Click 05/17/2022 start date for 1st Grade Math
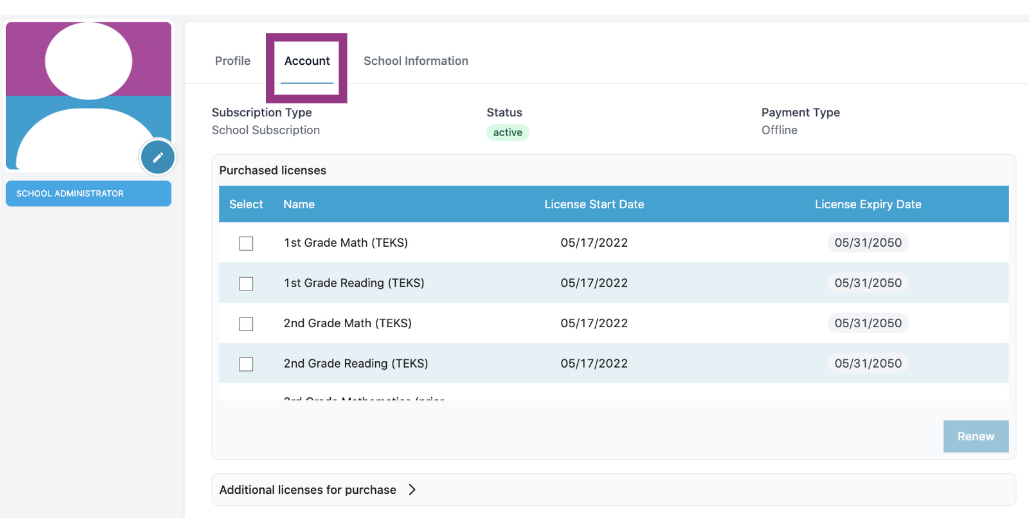The image size is (1032, 518). click(x=594, y=243)
